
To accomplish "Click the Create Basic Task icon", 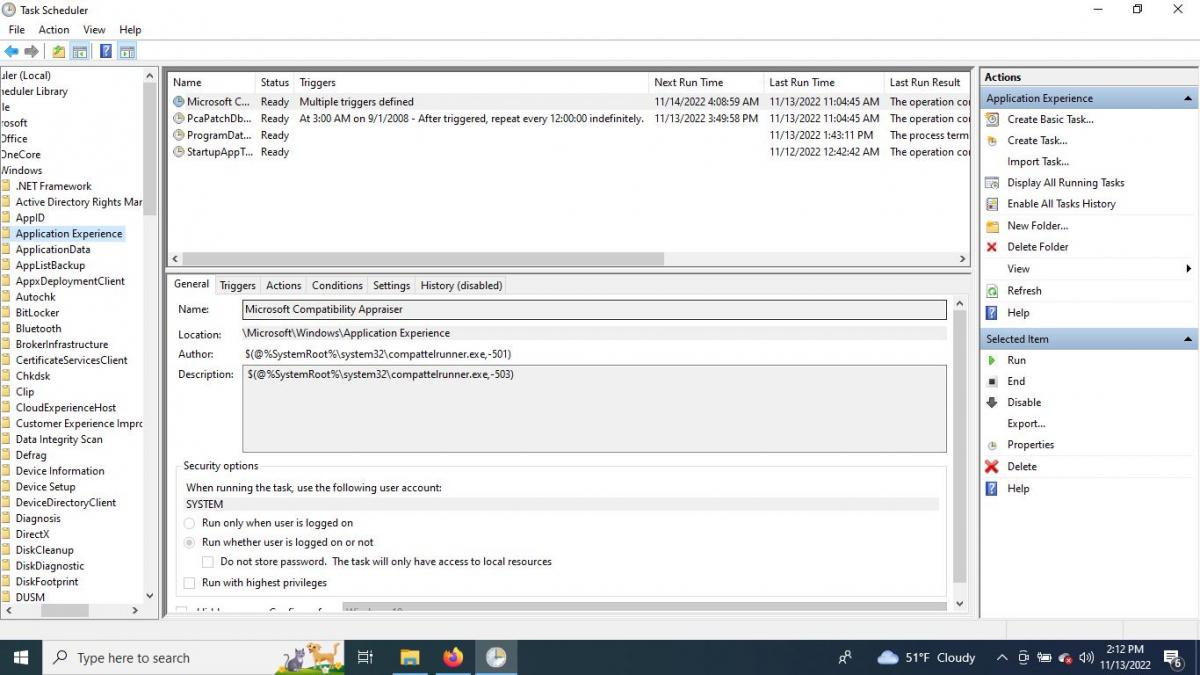I will click(x=992, y=119).
